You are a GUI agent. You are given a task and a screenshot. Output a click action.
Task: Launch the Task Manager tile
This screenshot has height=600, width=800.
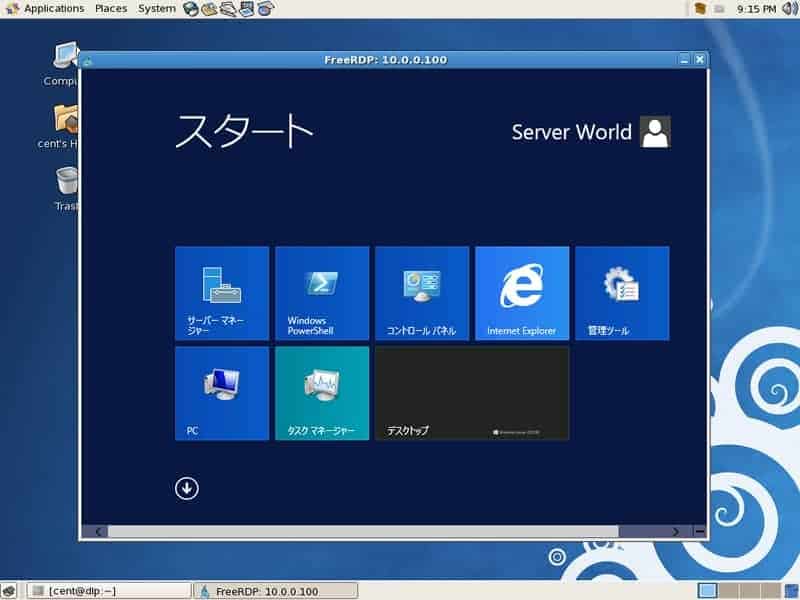(322, 393)
